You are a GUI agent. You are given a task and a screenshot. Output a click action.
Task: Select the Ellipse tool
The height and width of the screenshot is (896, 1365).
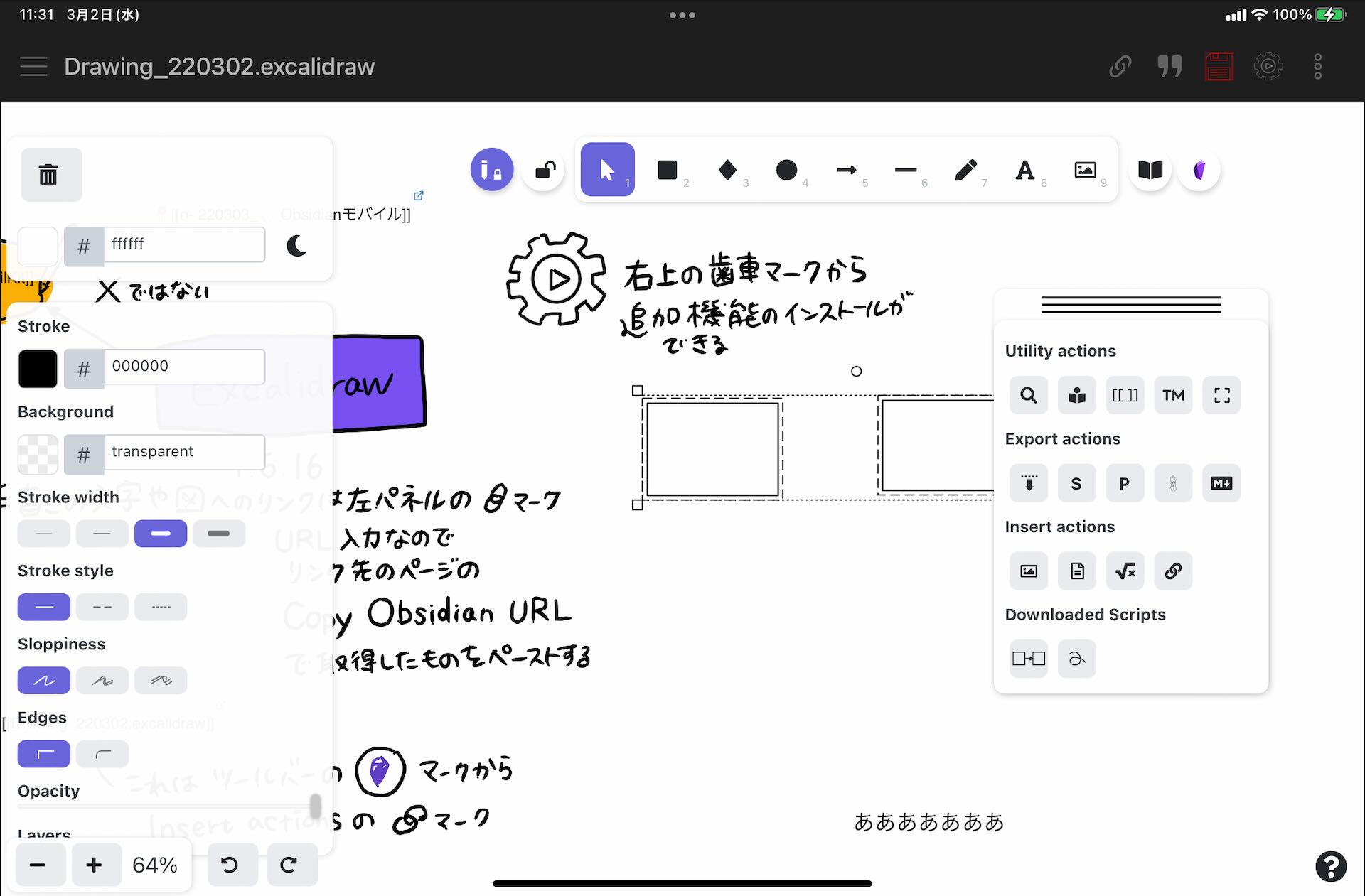786,170
